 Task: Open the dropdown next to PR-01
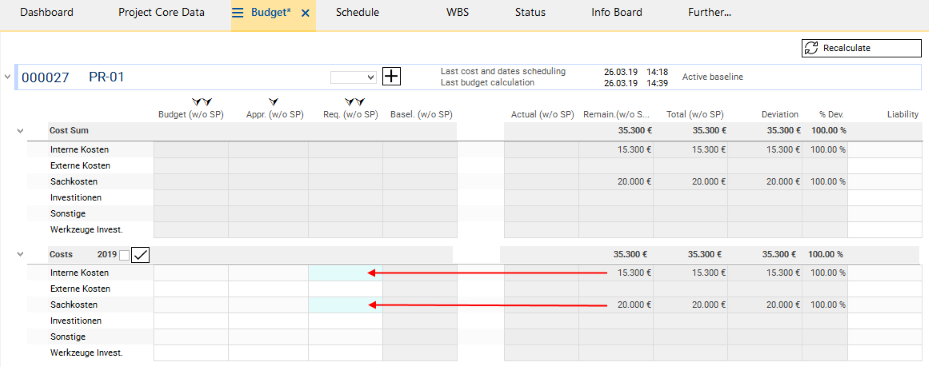pyautogui.click(x=354, y=77)
